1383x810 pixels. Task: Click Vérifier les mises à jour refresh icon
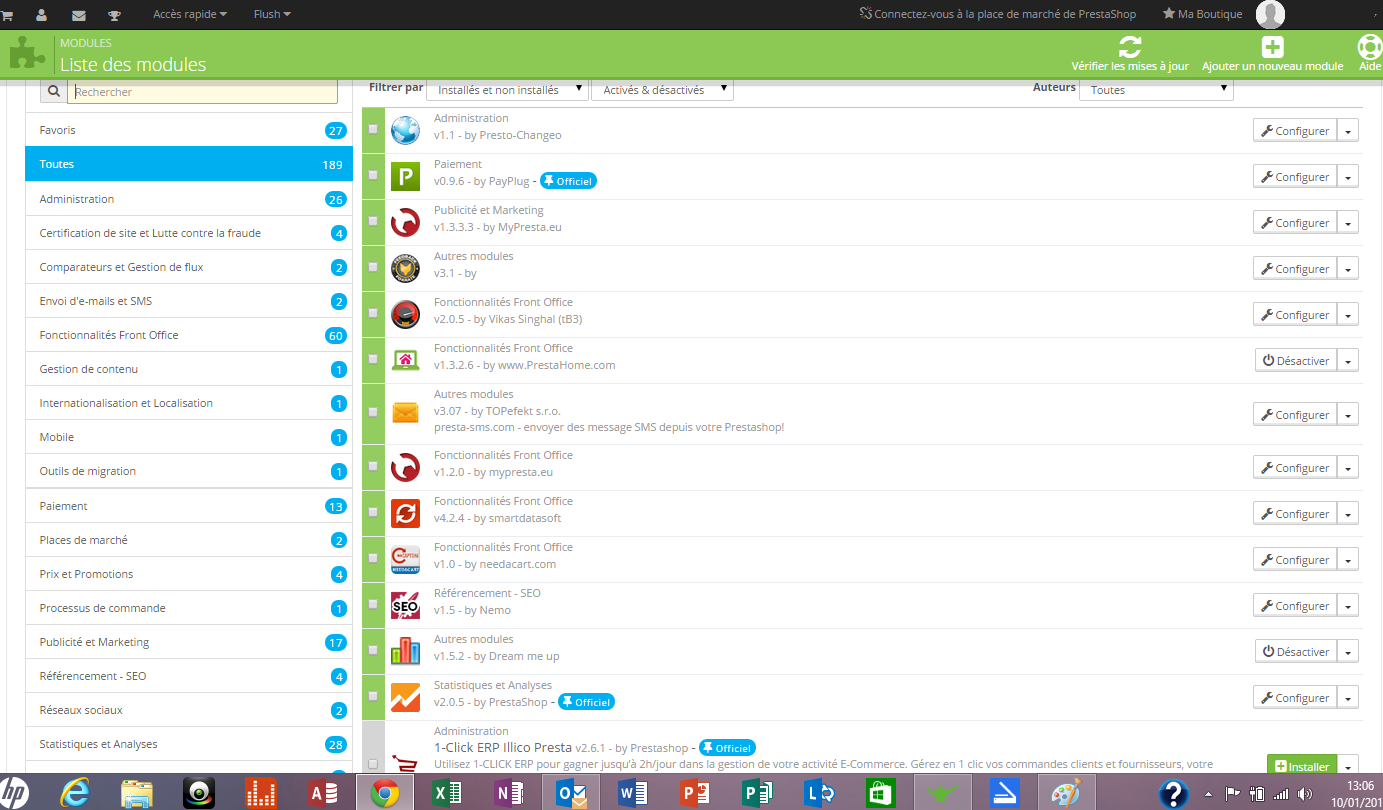click(1130, 47)
